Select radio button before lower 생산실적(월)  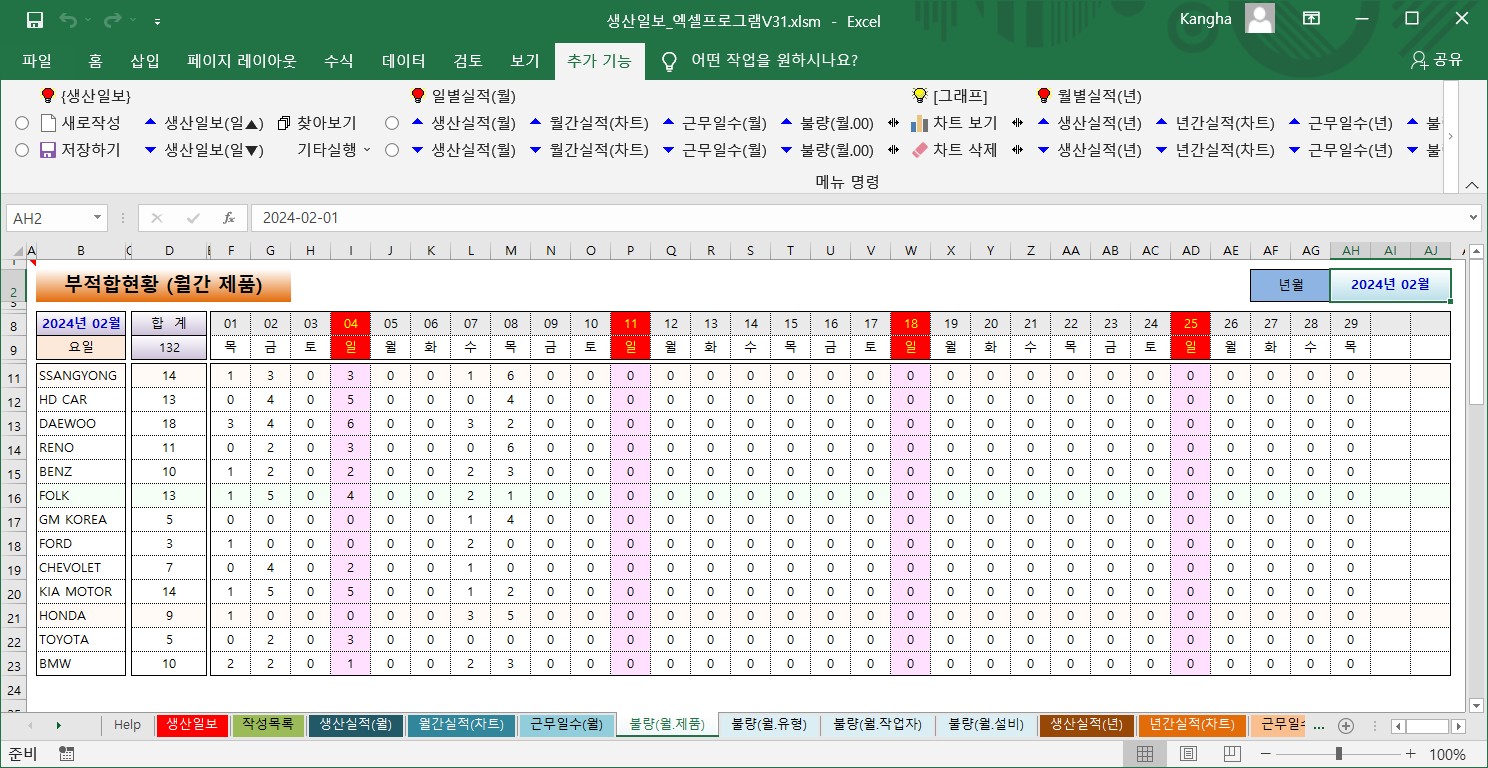[x=392, y=150]
